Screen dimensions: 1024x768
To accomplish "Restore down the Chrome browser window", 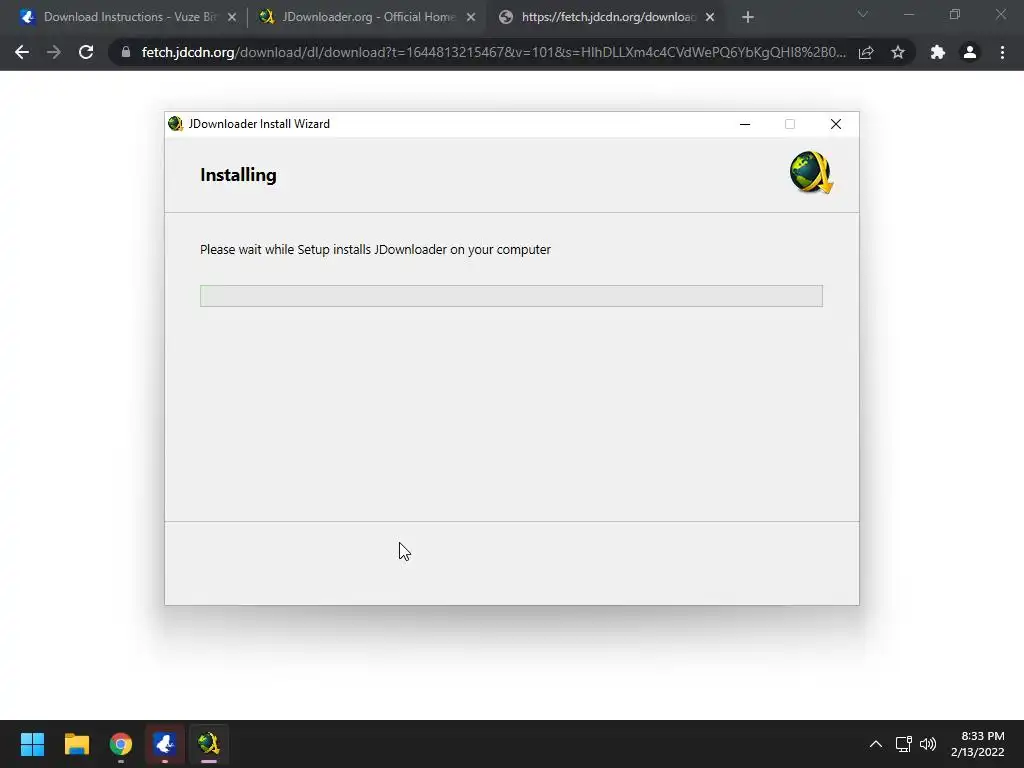I will click(955, 14).
